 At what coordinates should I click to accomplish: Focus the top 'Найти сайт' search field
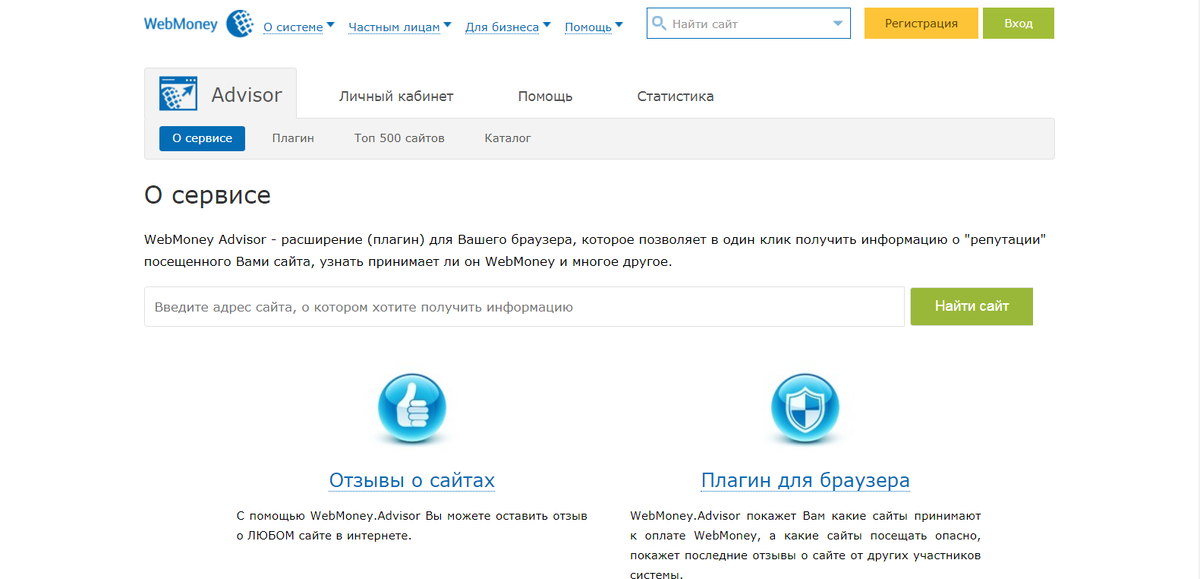[749, 23]
